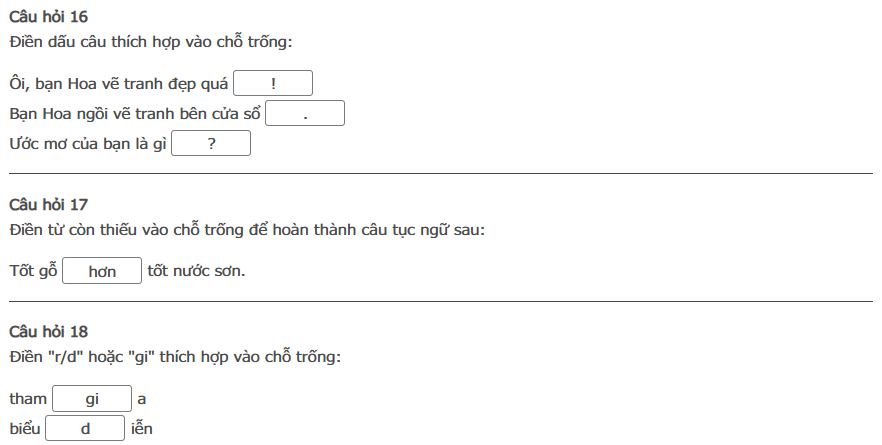Select the "Câu hỏi 17" heading
Image resolution: width=882 pixels, height=445 pixels.
coord(49,205)
